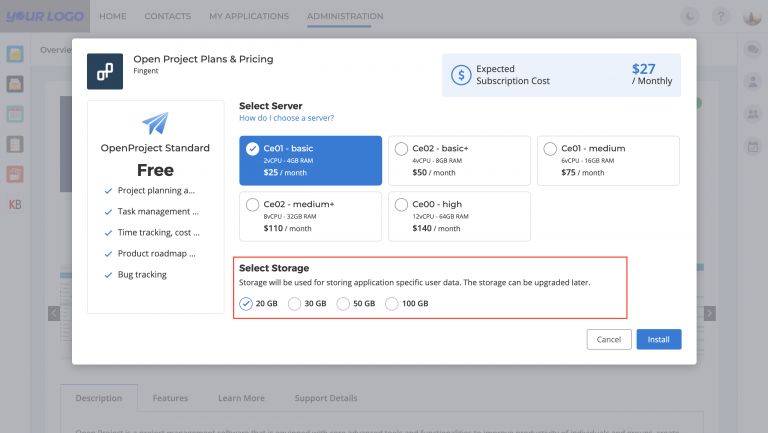Image resolution: width=768 pixels, height=433 pixels.
Task: Click the inbox tray icon in left sidebar
Action: click(x=15, y=84)
